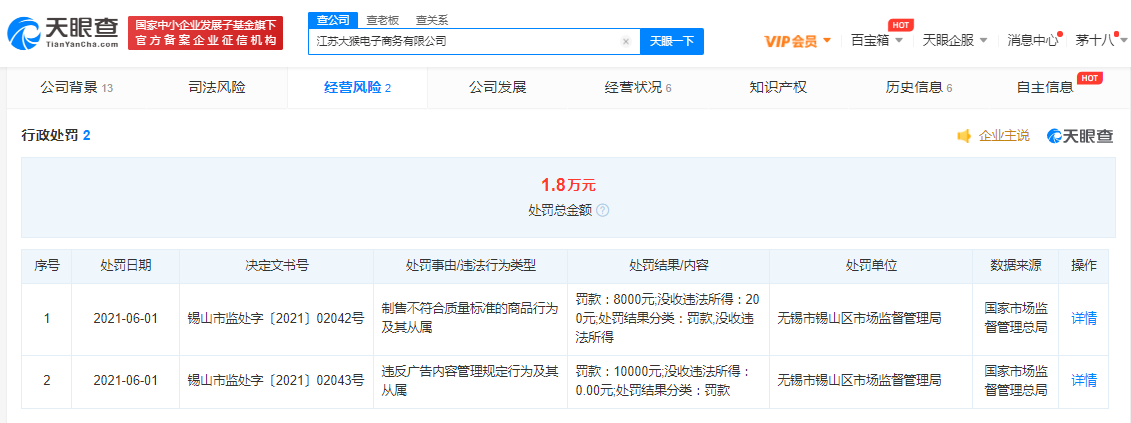
Task: Click the 企业主说 speaker icon
Action: point(964,136)
